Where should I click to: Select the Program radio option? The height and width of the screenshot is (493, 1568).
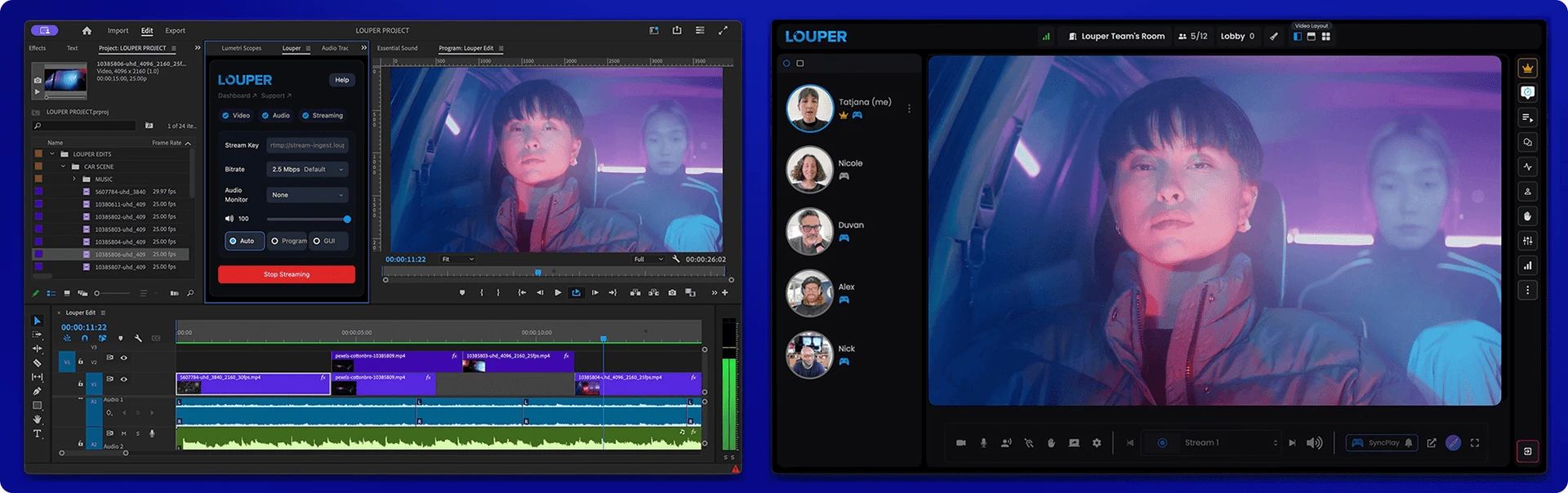[288, 241]
